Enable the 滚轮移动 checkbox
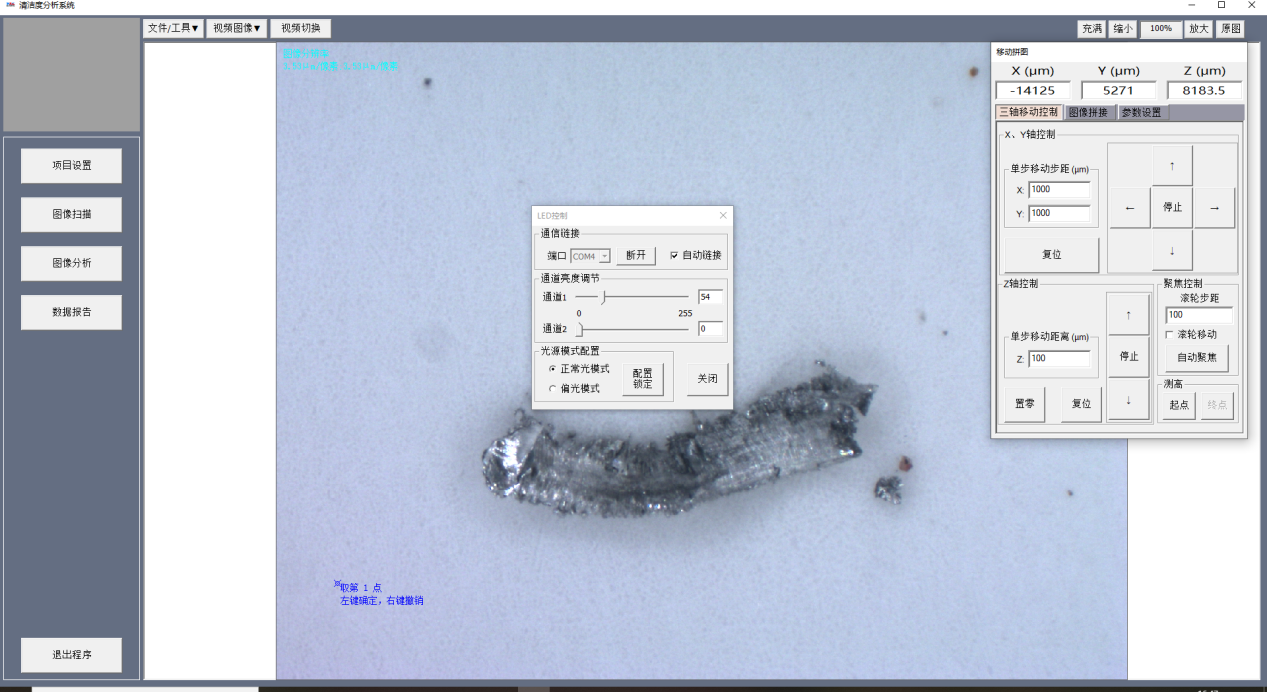Image resolution: width=1267 pixels, height=692 pixels. coord(1170,334)
